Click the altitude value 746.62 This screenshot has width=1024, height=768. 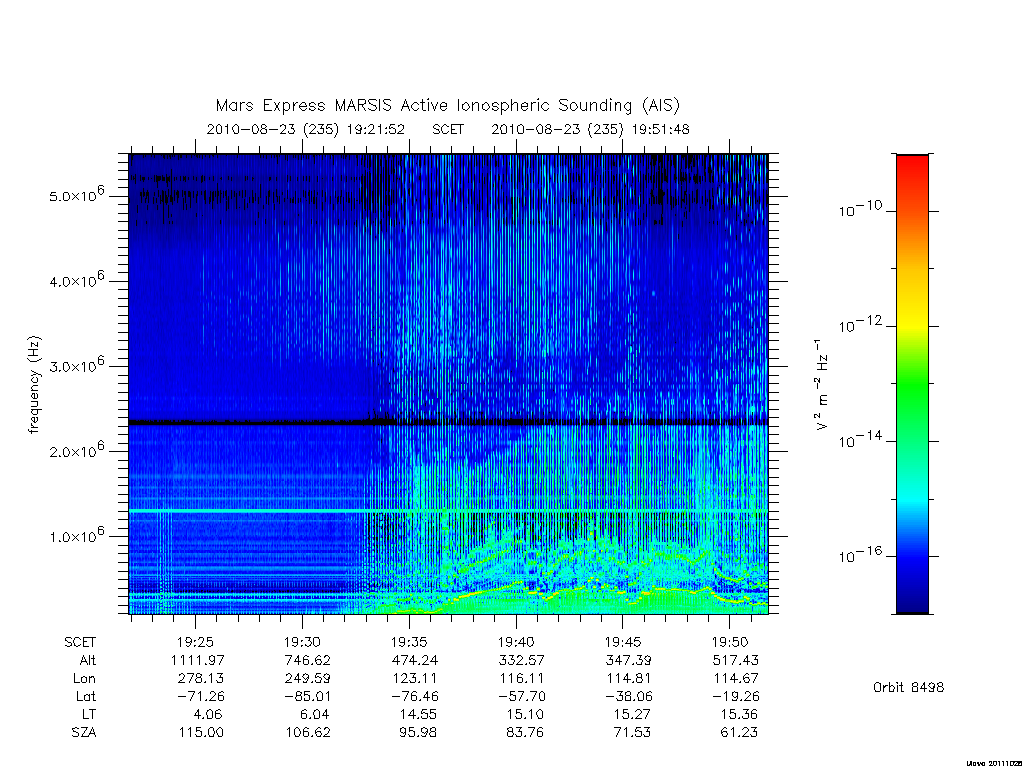(307, 660)
